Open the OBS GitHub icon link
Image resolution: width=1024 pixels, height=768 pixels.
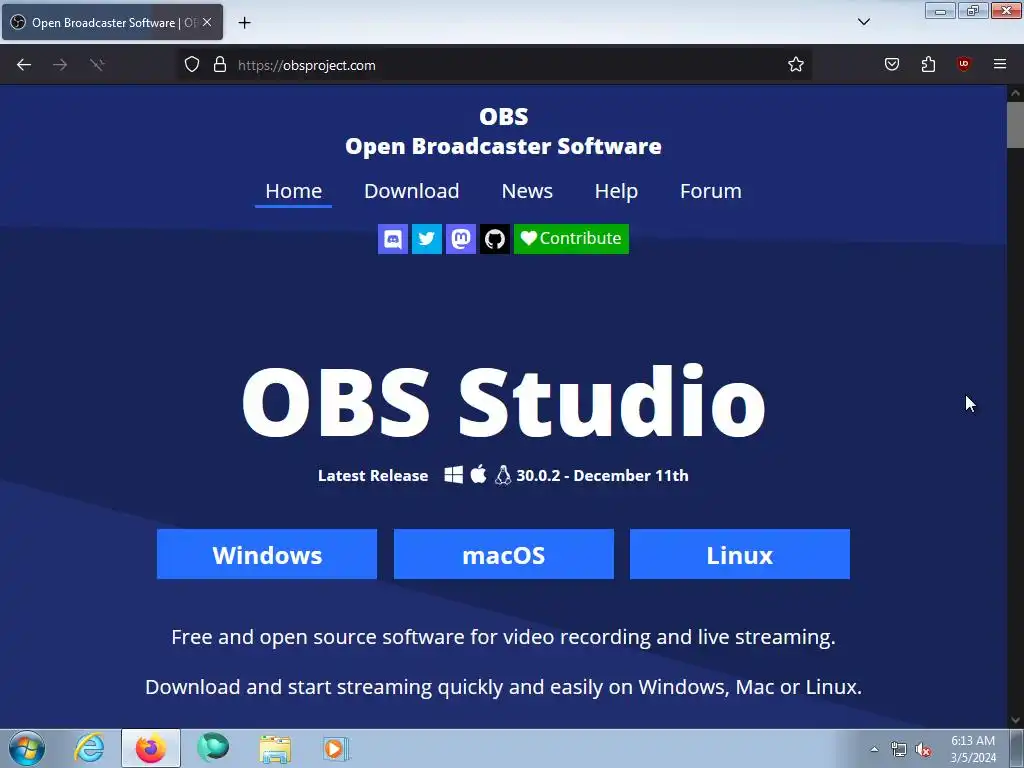[494, 239]
